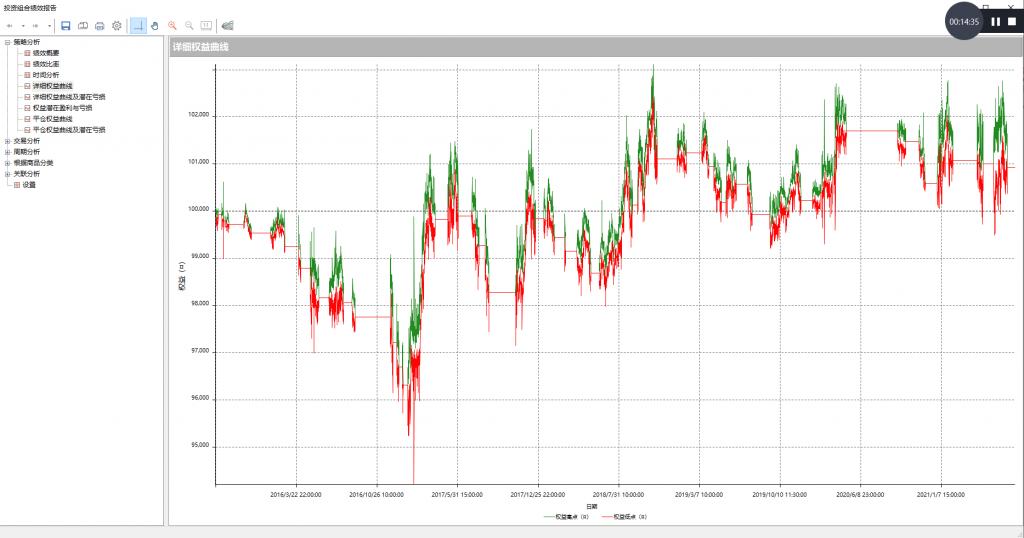
Task: Select the hand pan tool
Action: click(155, 26)
